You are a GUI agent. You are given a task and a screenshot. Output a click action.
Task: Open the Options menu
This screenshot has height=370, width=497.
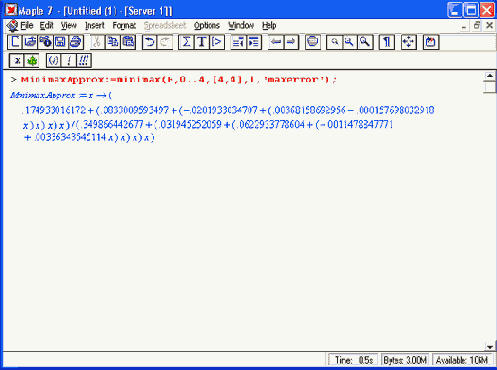207,26
